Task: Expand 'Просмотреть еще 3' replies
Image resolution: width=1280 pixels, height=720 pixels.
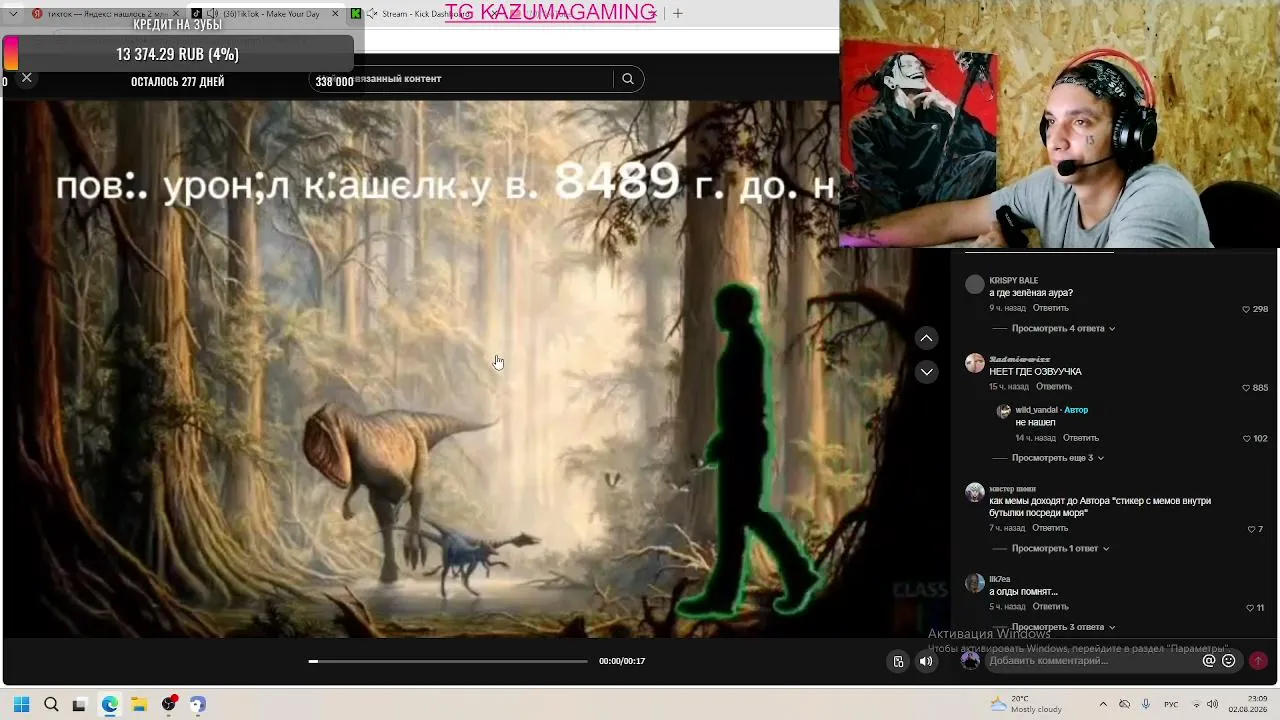Action: coord(1057,458)
